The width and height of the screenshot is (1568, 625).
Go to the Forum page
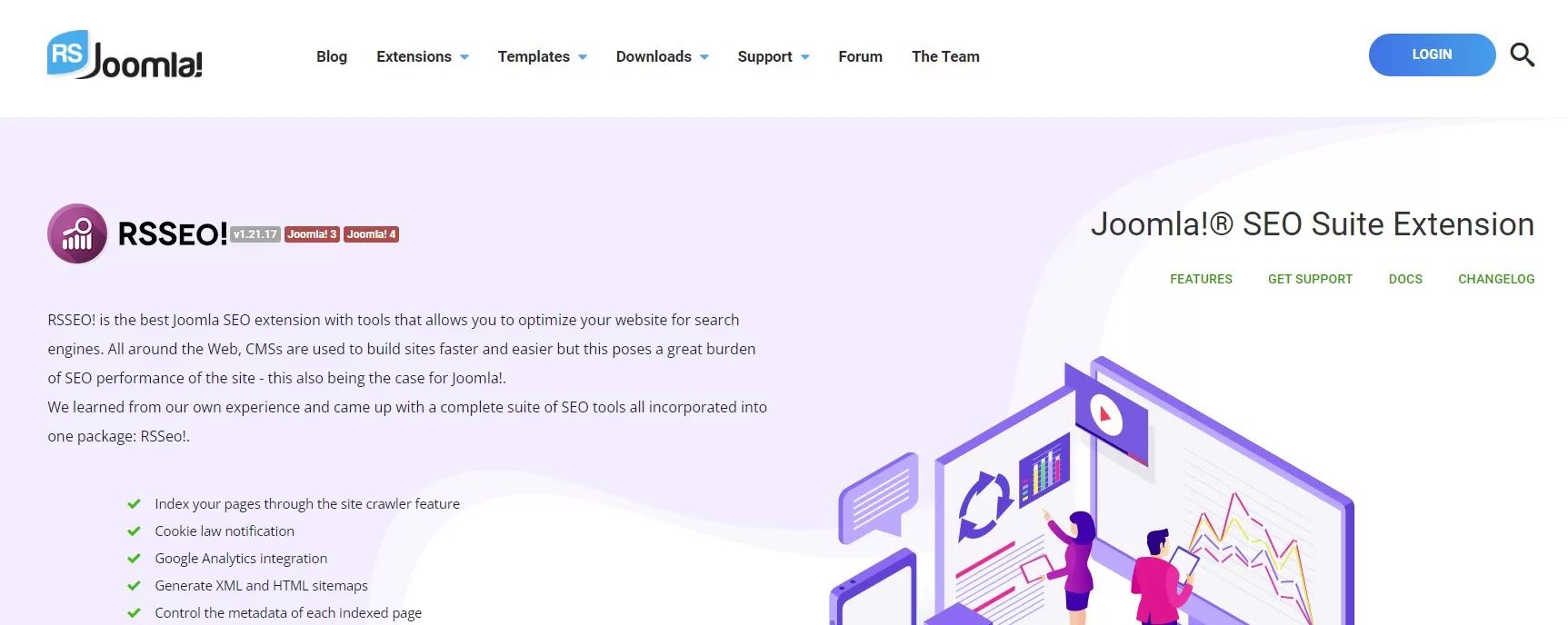pos(860,56)
